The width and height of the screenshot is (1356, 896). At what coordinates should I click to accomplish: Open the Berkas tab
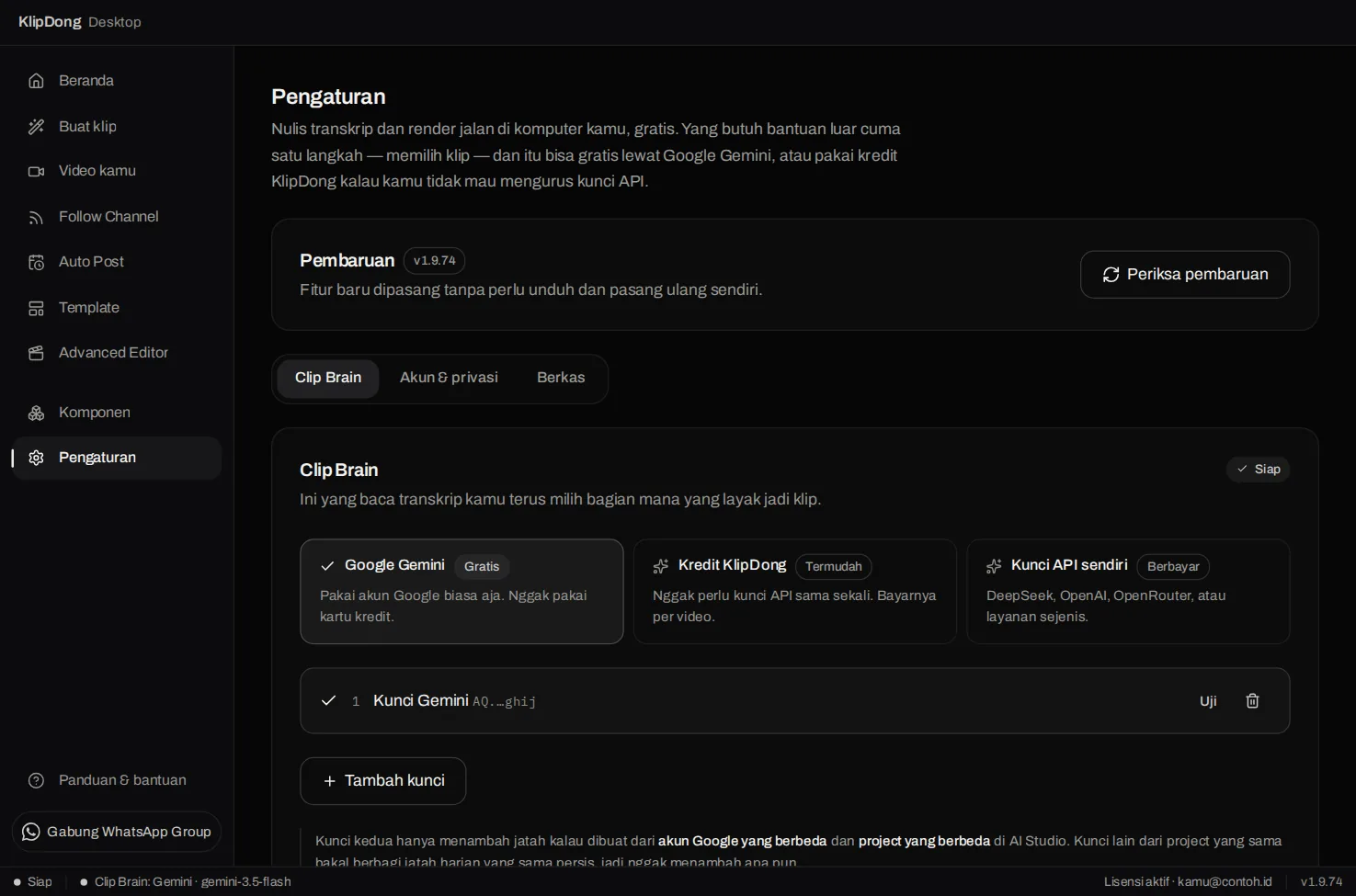[x=561, y=378]
